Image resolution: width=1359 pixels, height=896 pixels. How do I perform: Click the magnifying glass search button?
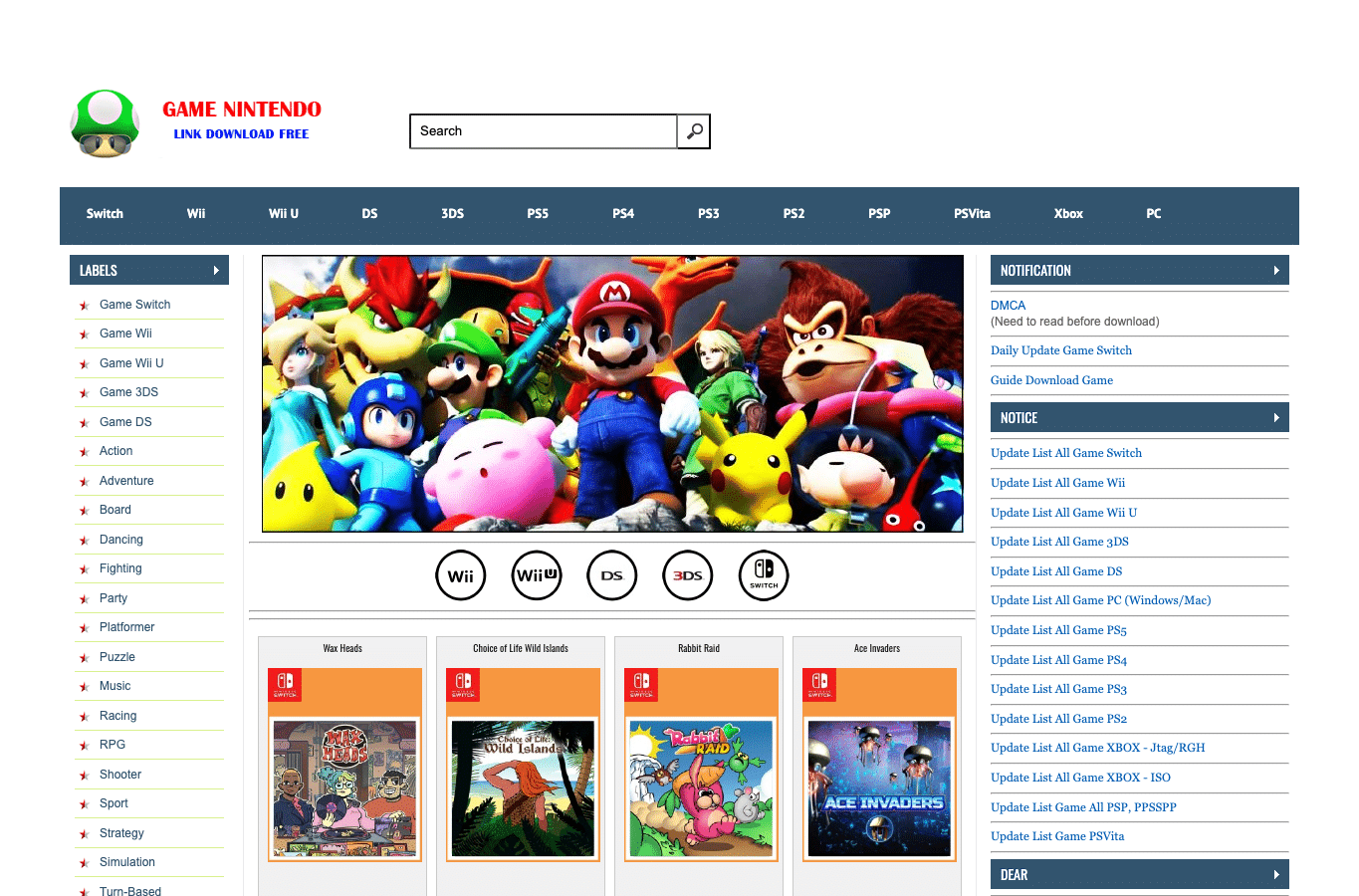[x=694, y=131]
